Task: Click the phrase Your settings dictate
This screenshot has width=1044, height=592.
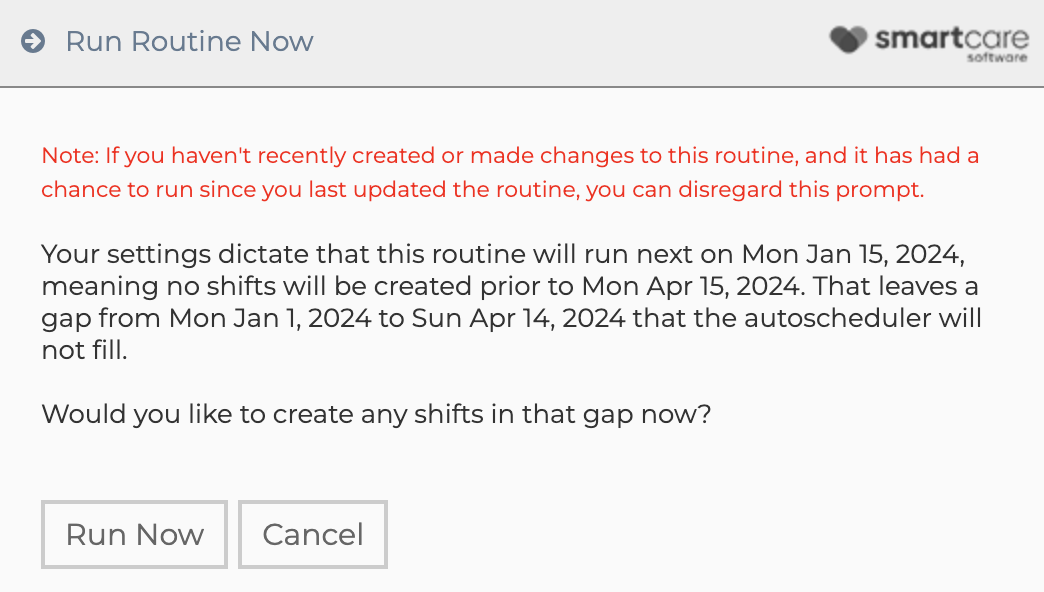Action: tap(174, 255)
